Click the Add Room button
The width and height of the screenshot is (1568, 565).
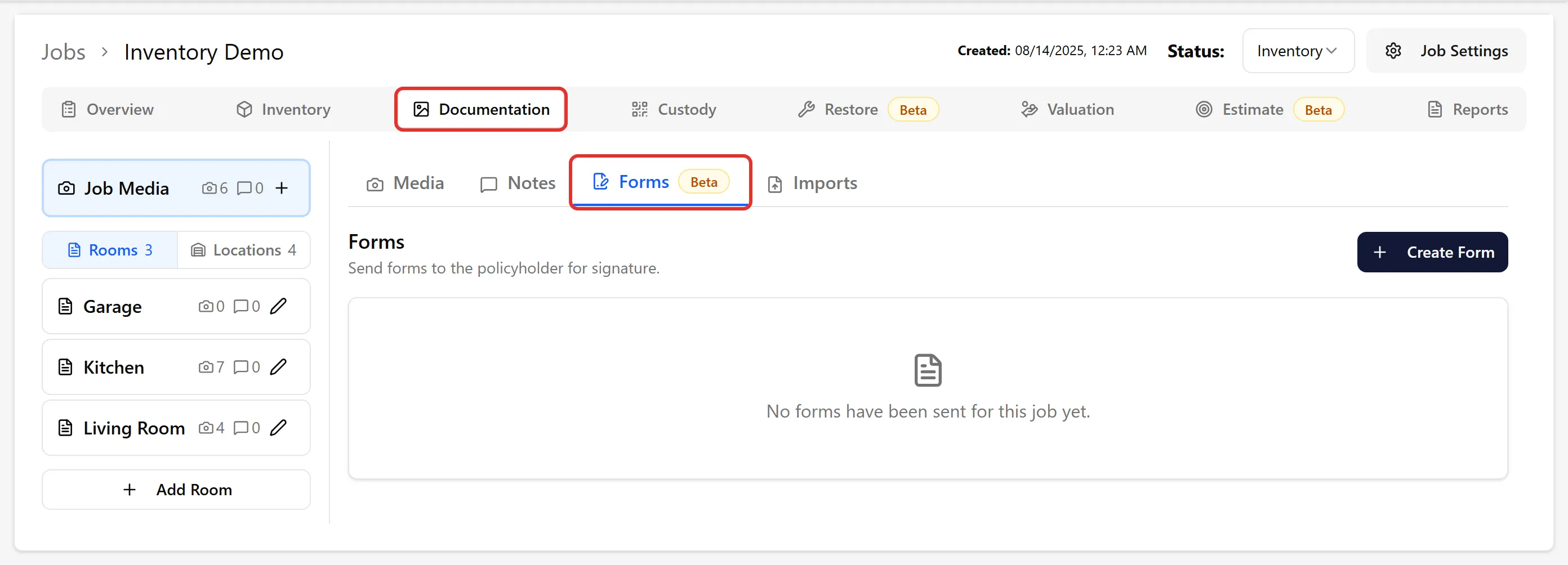coord(176,490)
